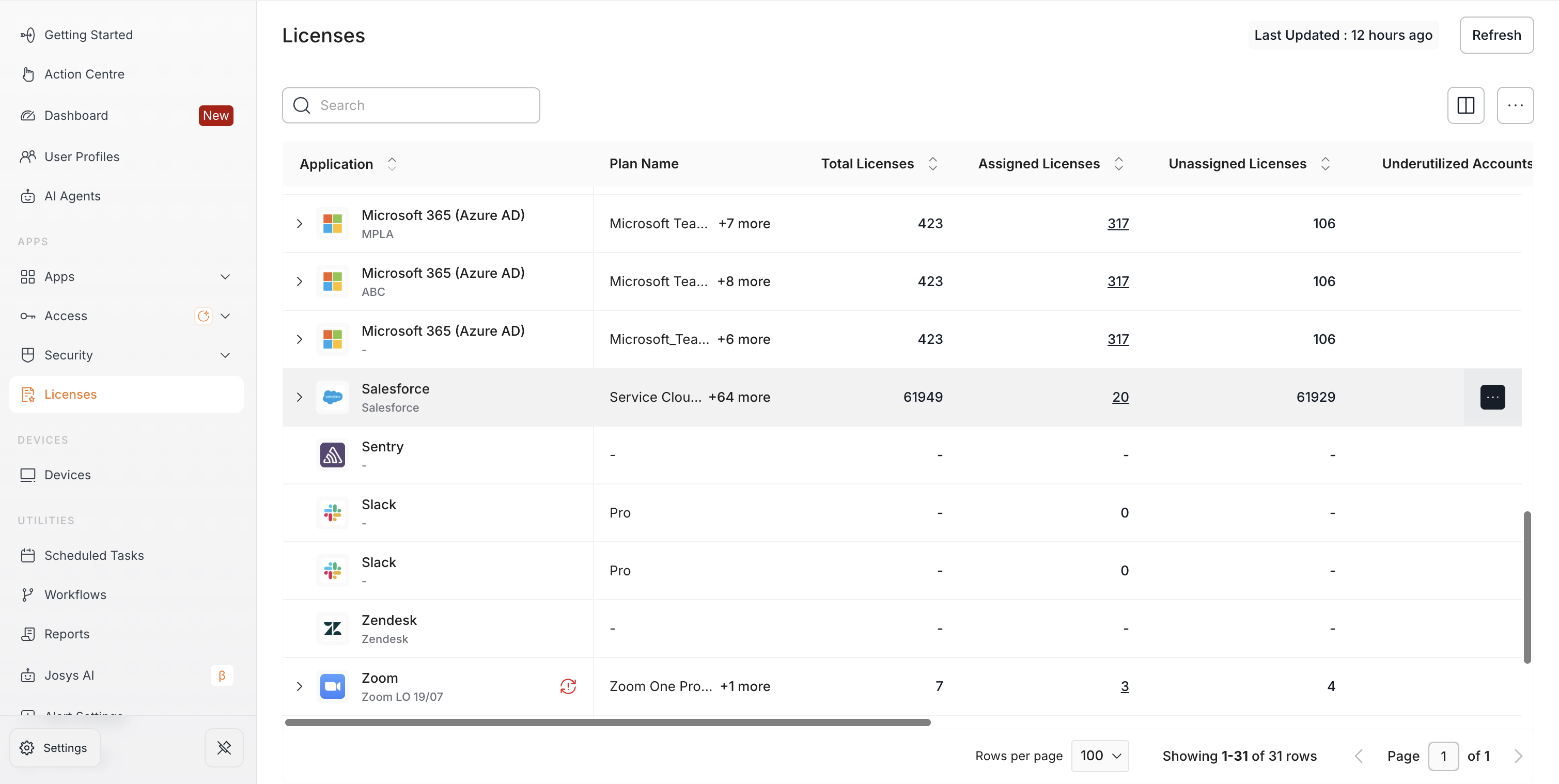Open Scheduled Tasks in sidebar
The image size is (1559, 784).
(x=127, y=555)
